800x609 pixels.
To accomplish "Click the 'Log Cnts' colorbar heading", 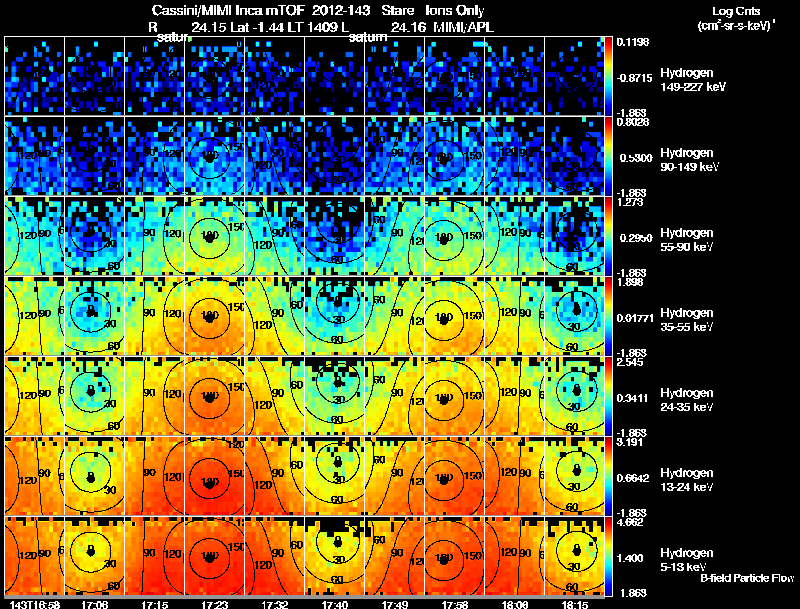I will 736,11.
